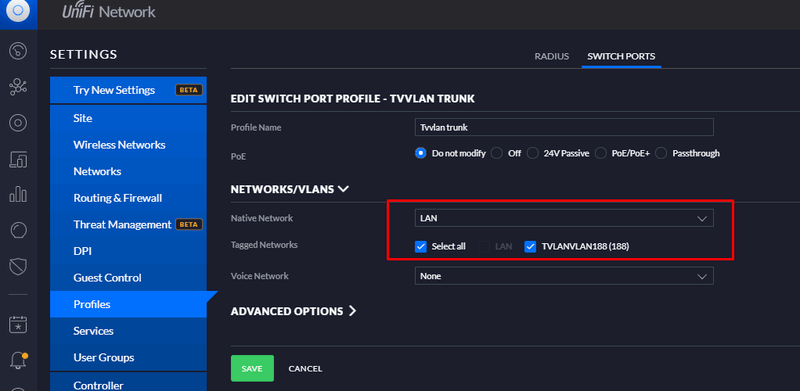
Task: Toggle the Select all tagged networks checkbox
Action: (x=420, y=247)
